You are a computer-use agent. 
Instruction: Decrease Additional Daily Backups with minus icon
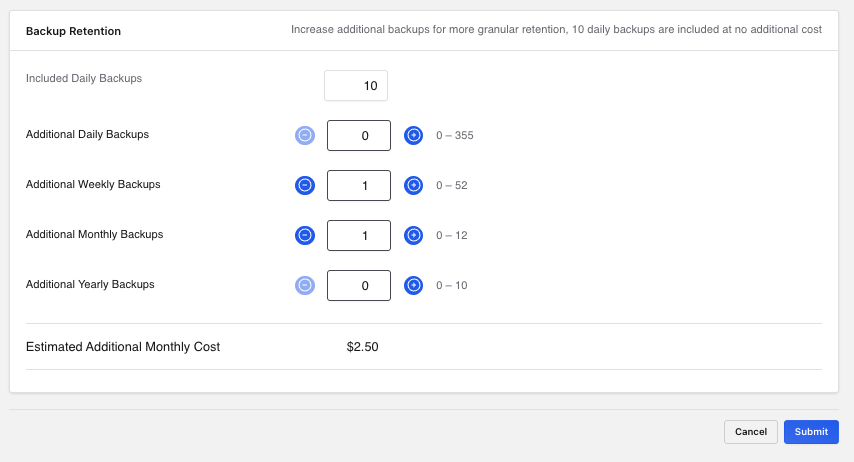[x=305, y=135]
